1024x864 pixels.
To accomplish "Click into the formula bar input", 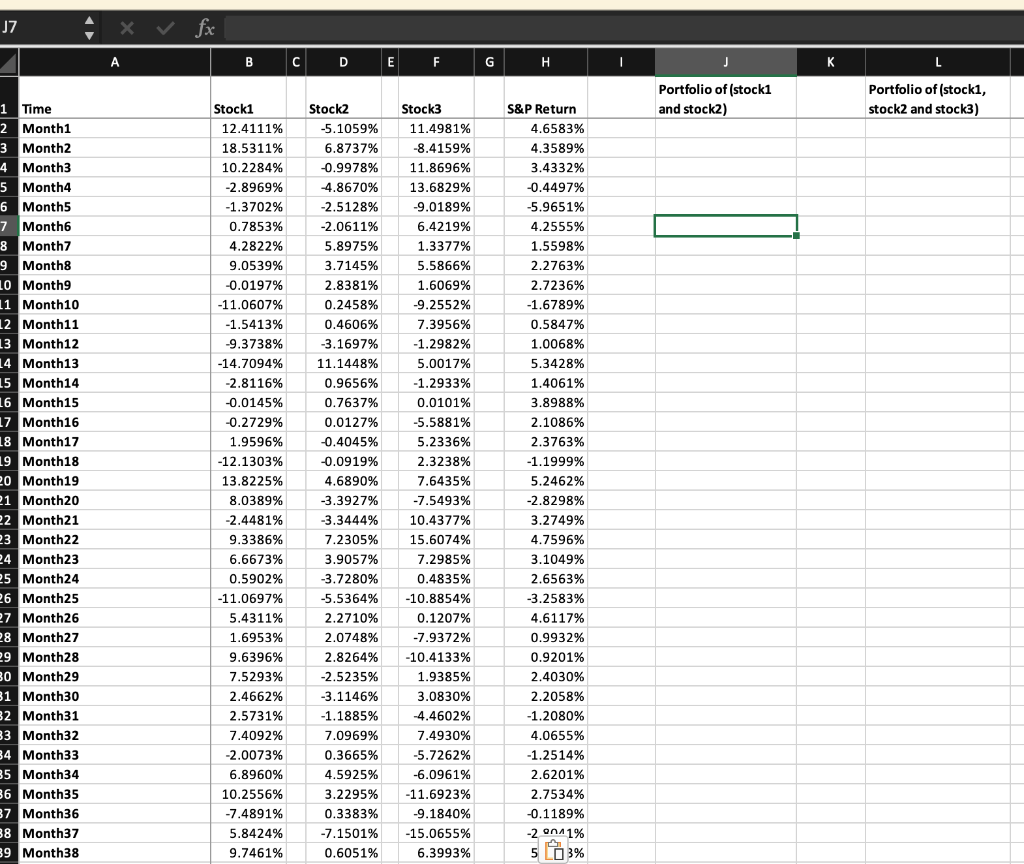I will [x=624, y=28].
